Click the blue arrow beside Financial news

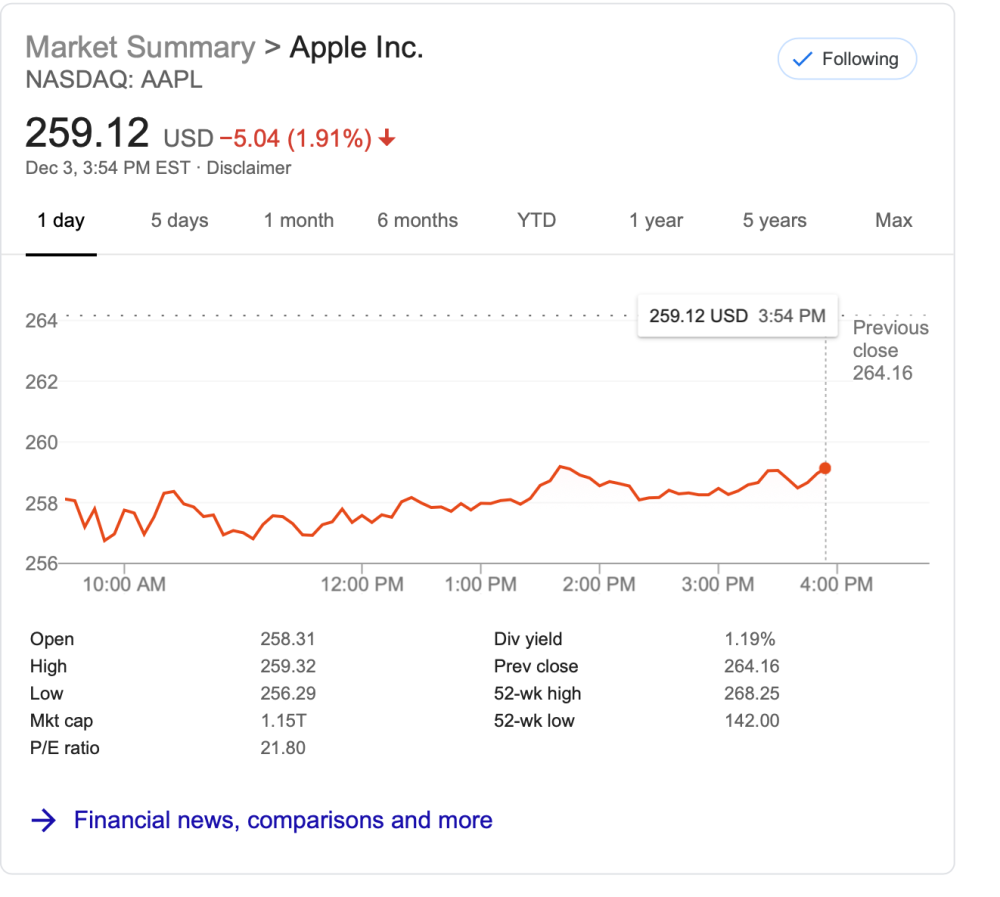pos(43,821)
